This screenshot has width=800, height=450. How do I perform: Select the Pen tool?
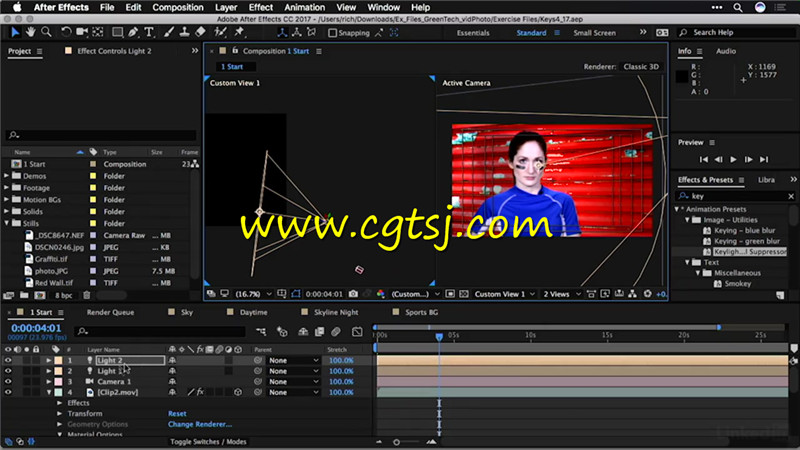tap(133, 32)
